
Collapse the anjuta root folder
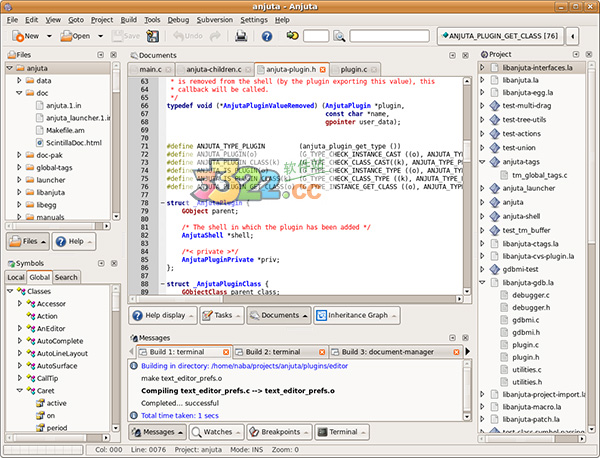(x=10, y=68)
